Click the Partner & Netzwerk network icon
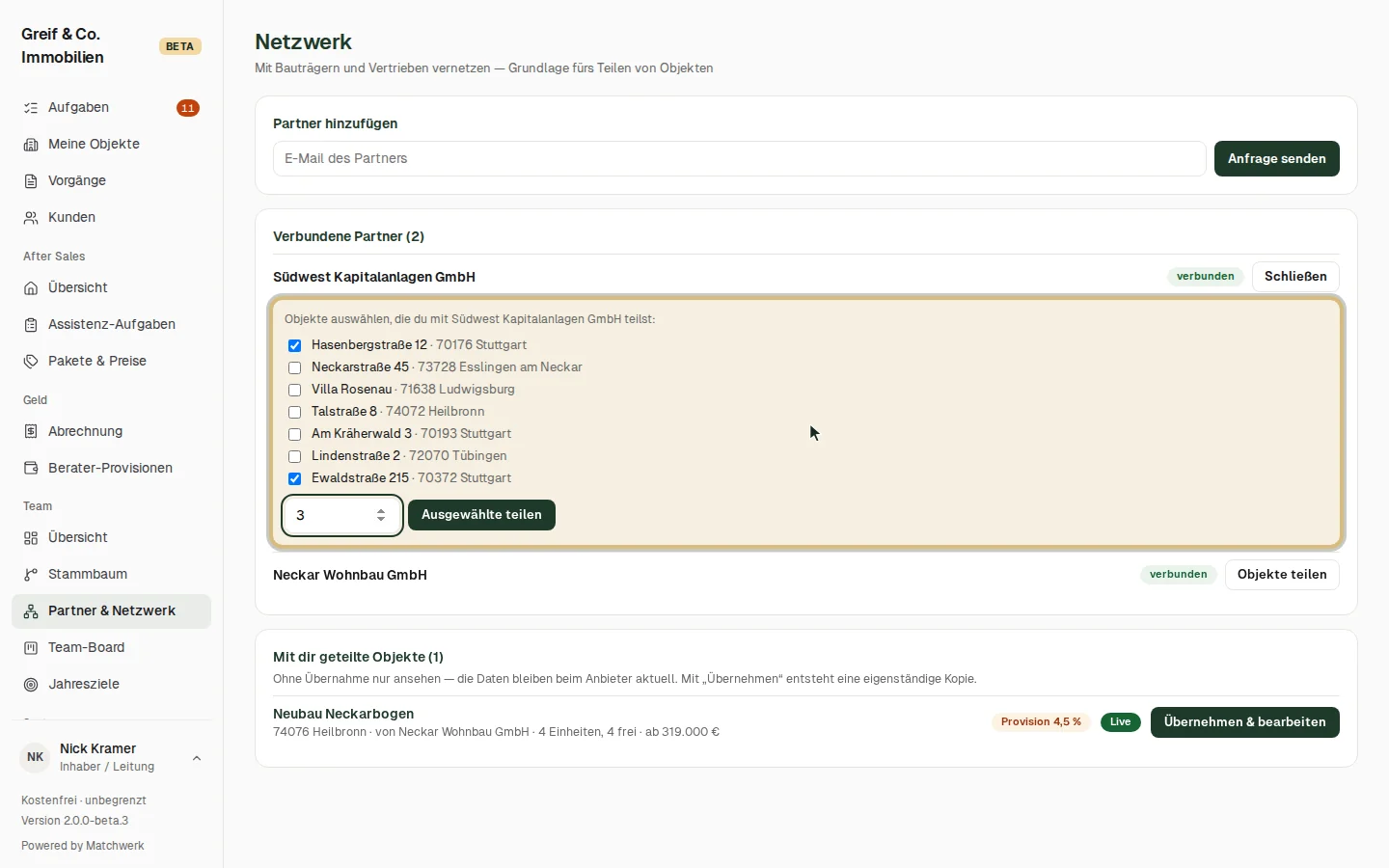This screenshot has height=868, width=1389. [x=31, y=611]
